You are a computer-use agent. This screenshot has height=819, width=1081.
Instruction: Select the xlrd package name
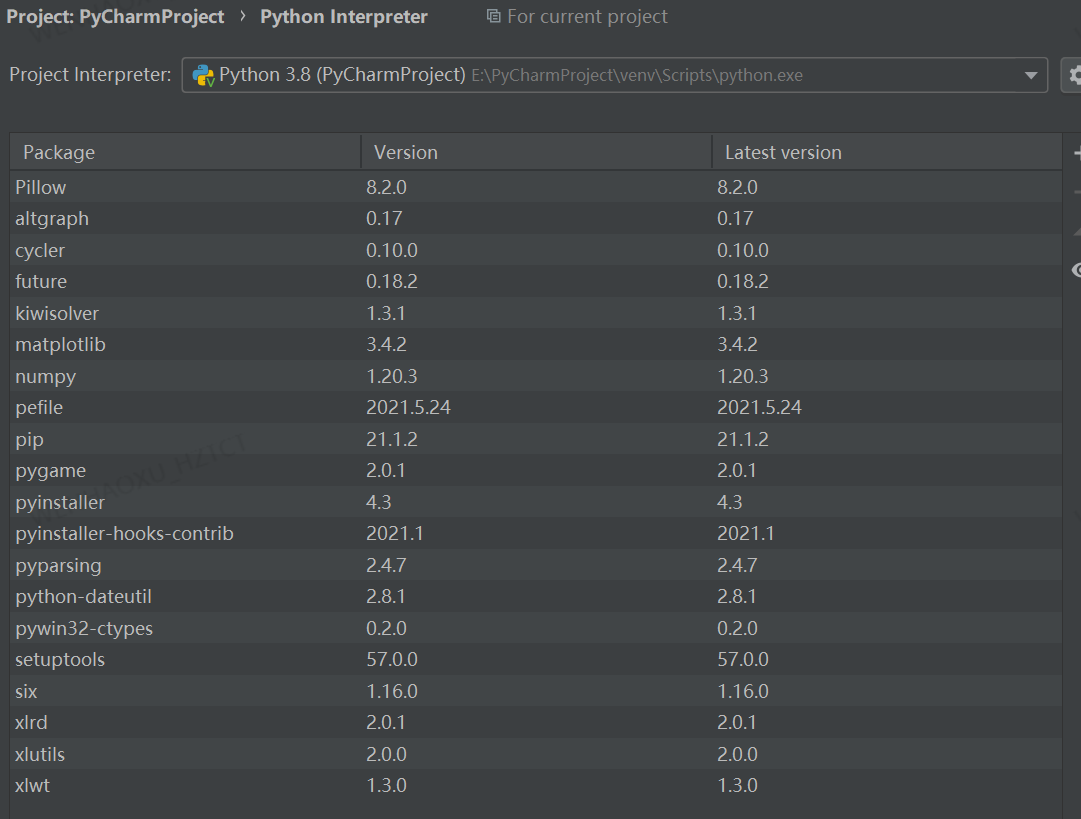[32, 722]
